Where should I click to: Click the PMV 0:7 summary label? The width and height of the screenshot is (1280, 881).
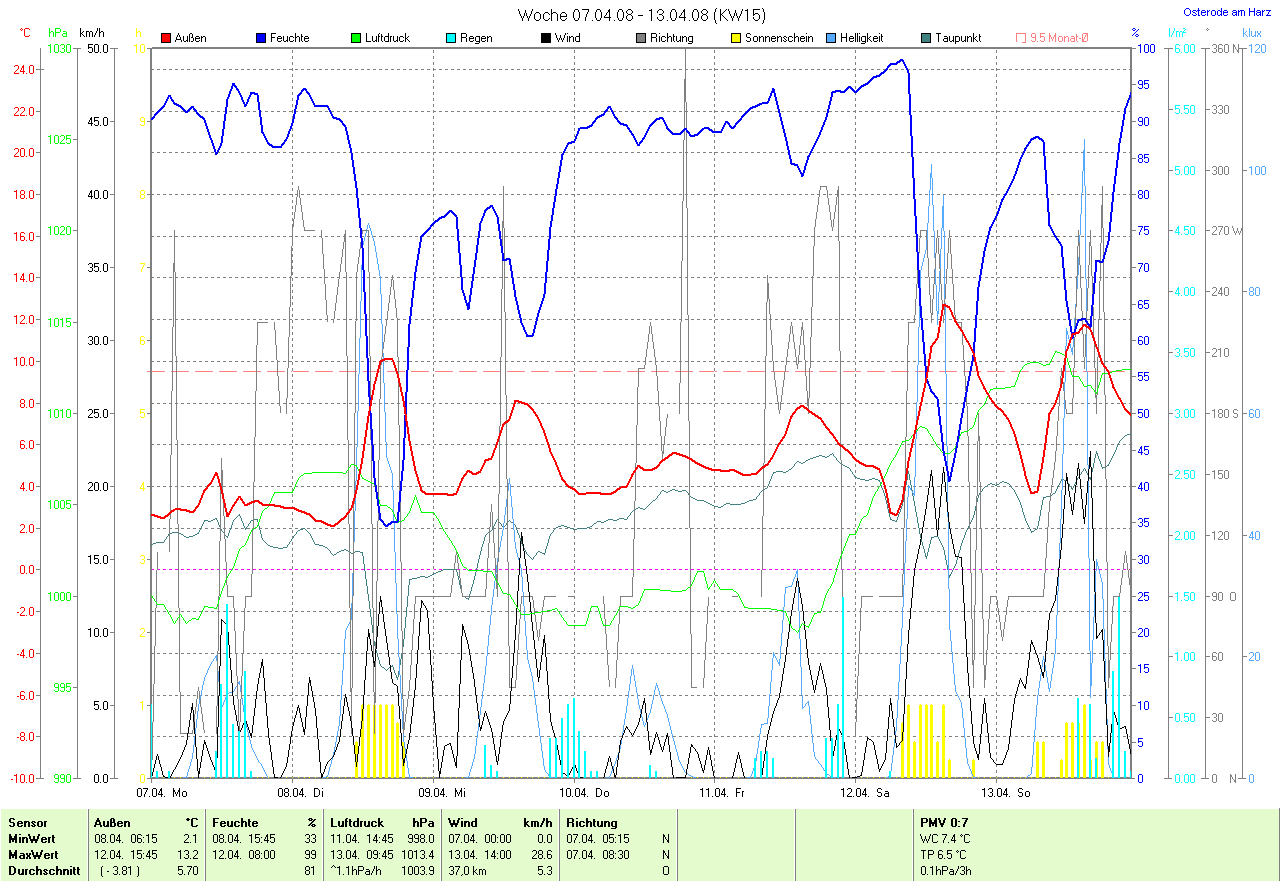[x=944, y=823]
